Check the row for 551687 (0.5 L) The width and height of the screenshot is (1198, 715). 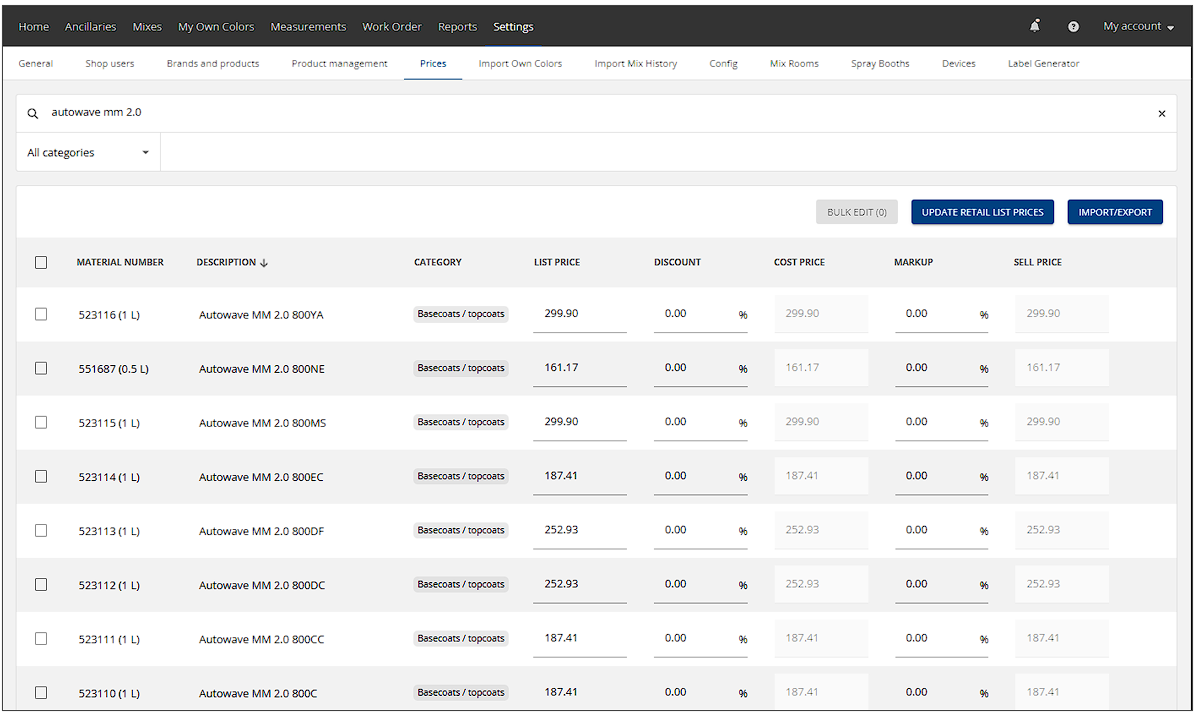41,368
